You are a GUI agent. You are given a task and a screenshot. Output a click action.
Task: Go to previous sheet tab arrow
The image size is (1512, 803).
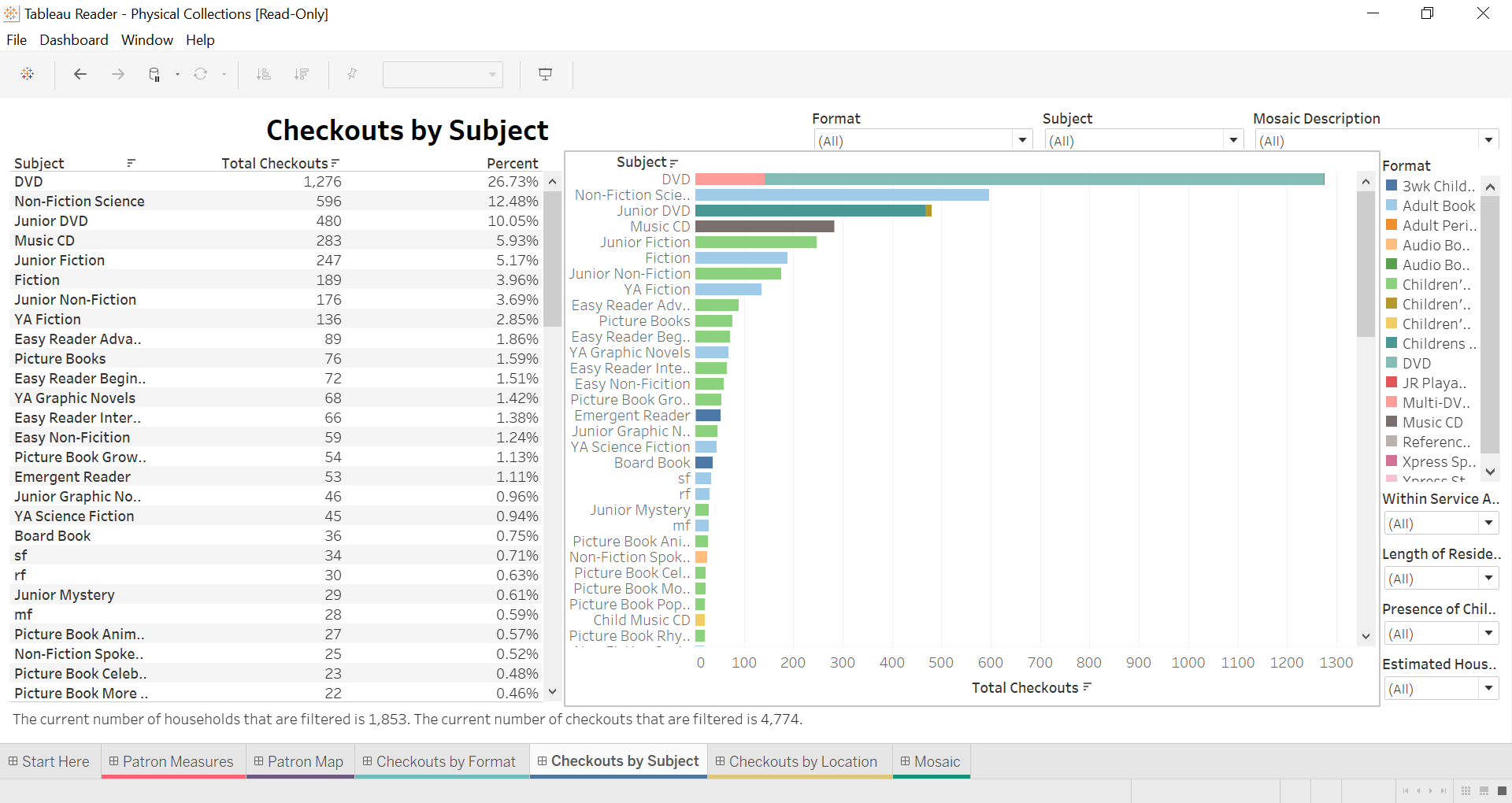coord(1418,791)
